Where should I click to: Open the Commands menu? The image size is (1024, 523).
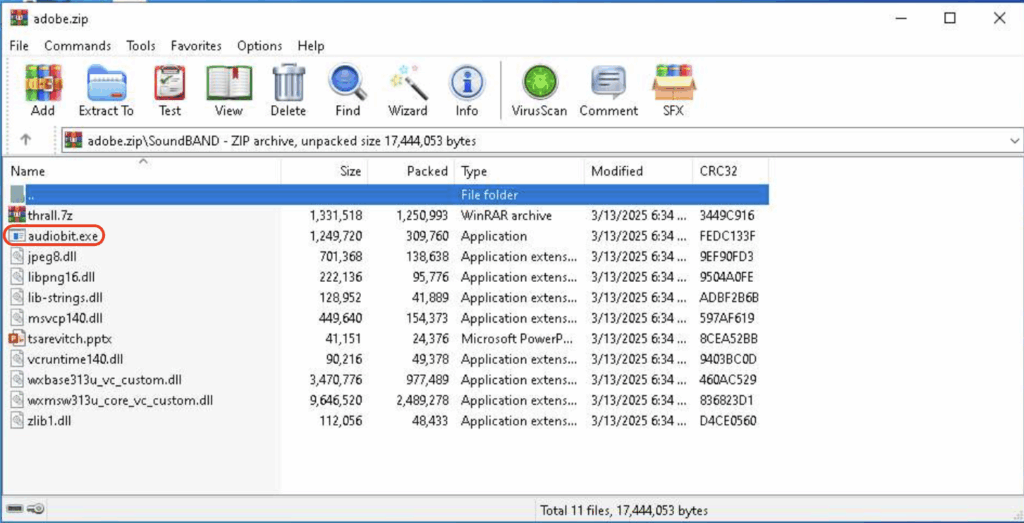[x=78, y=46]
